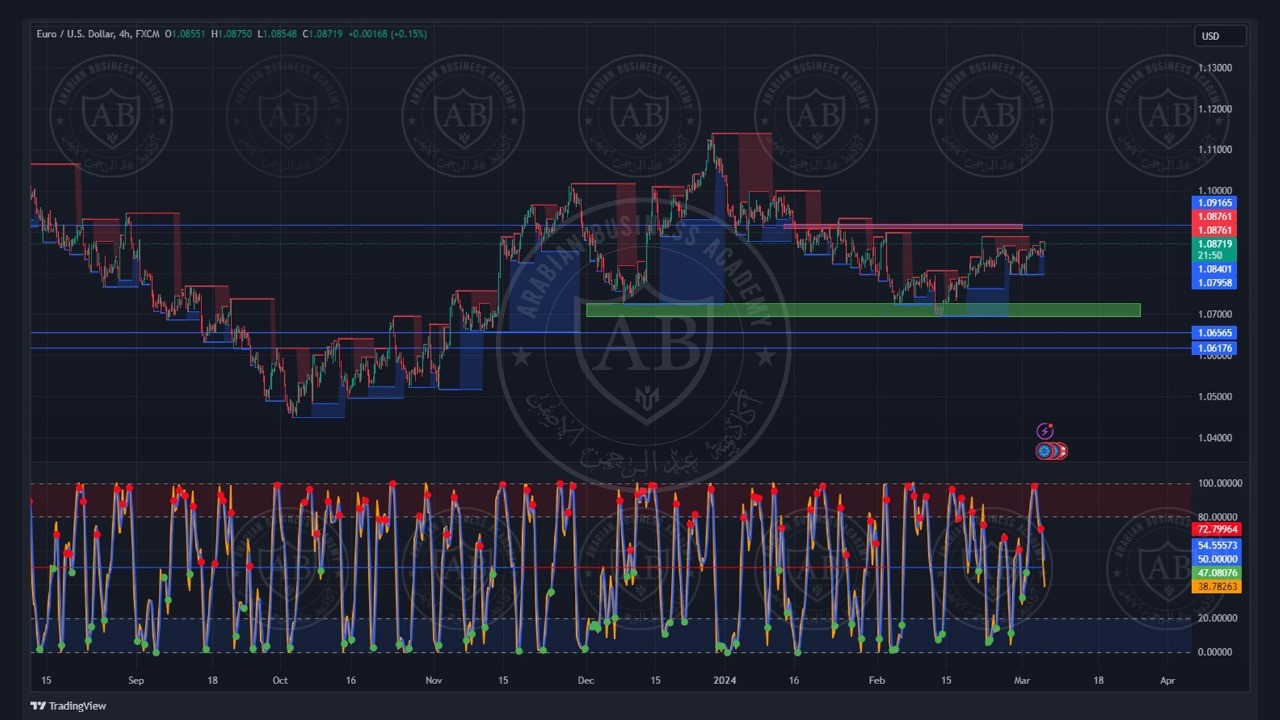Click the Sep label on time axis
The height and width of the screenshot is (720, 1280).
click(x=136, y=680)
